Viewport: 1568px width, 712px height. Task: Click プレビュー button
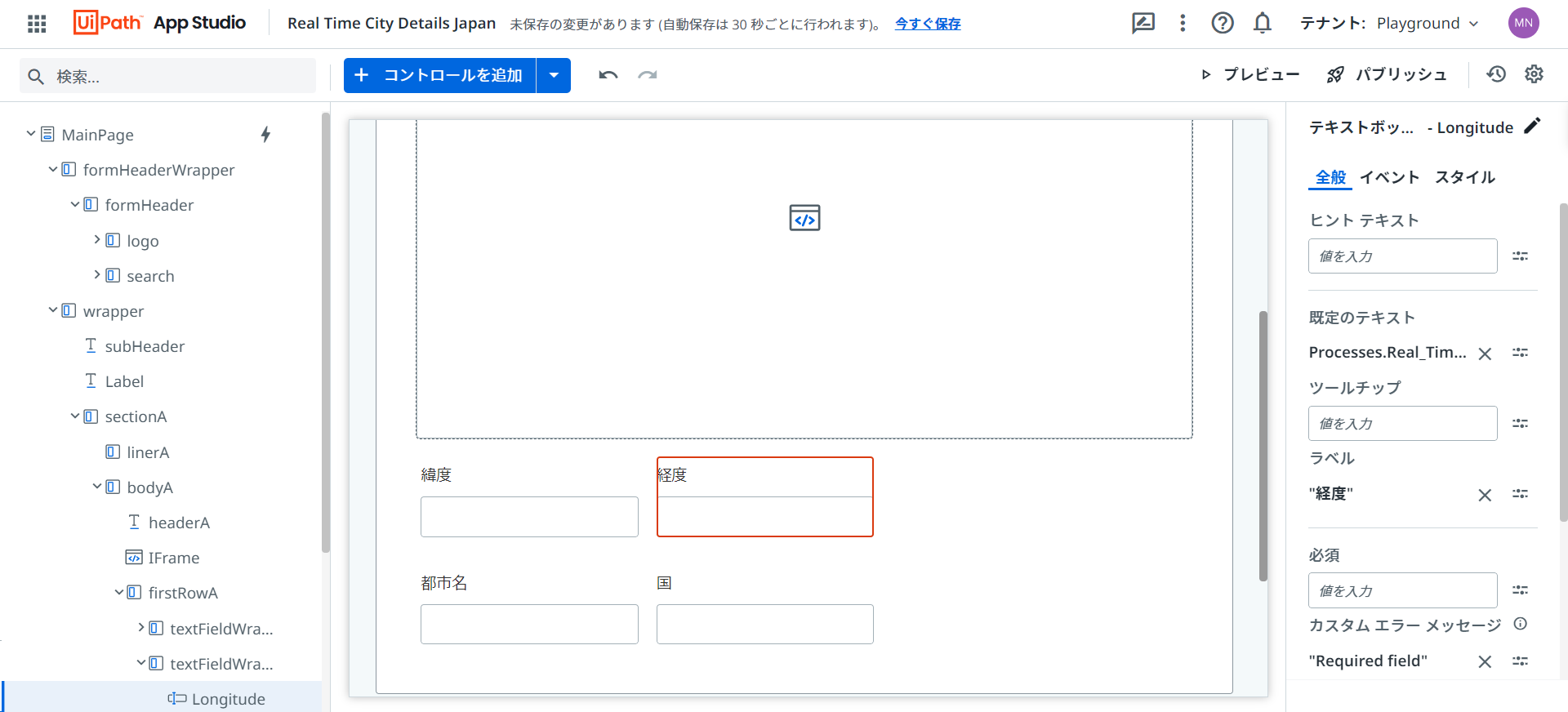click(x=1250, y=75)
